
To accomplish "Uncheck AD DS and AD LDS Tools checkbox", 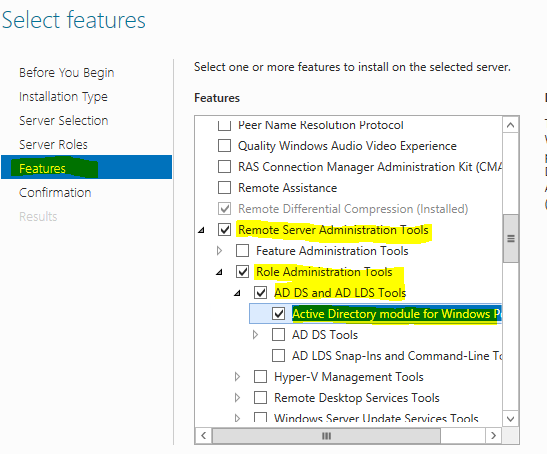I will [x=261, y=292].
